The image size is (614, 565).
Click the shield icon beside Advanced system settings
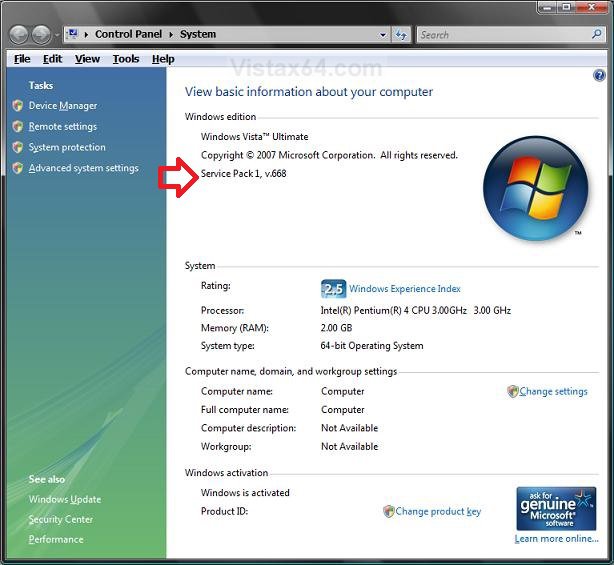tap(18, 168)
